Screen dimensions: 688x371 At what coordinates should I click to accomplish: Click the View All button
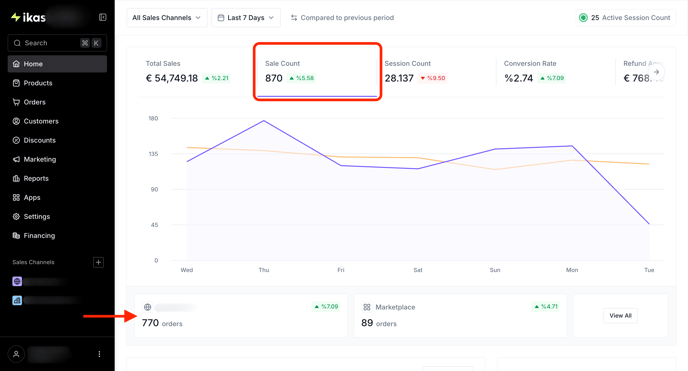click(x=620, y=316)
